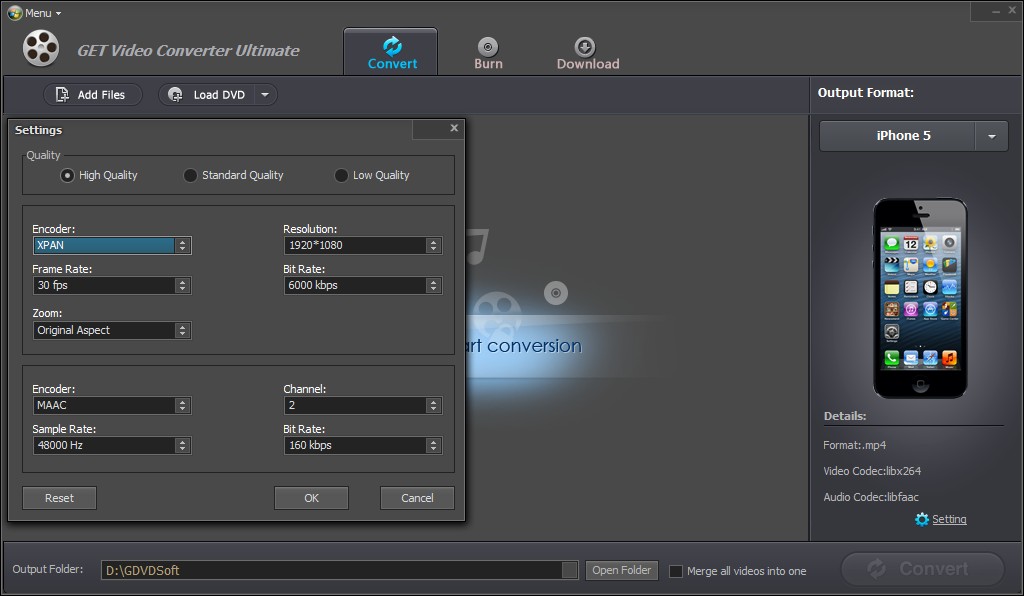Enable Merge all videos into one
This screenshot has width=1024, height=596.
(x=676, y=571)
